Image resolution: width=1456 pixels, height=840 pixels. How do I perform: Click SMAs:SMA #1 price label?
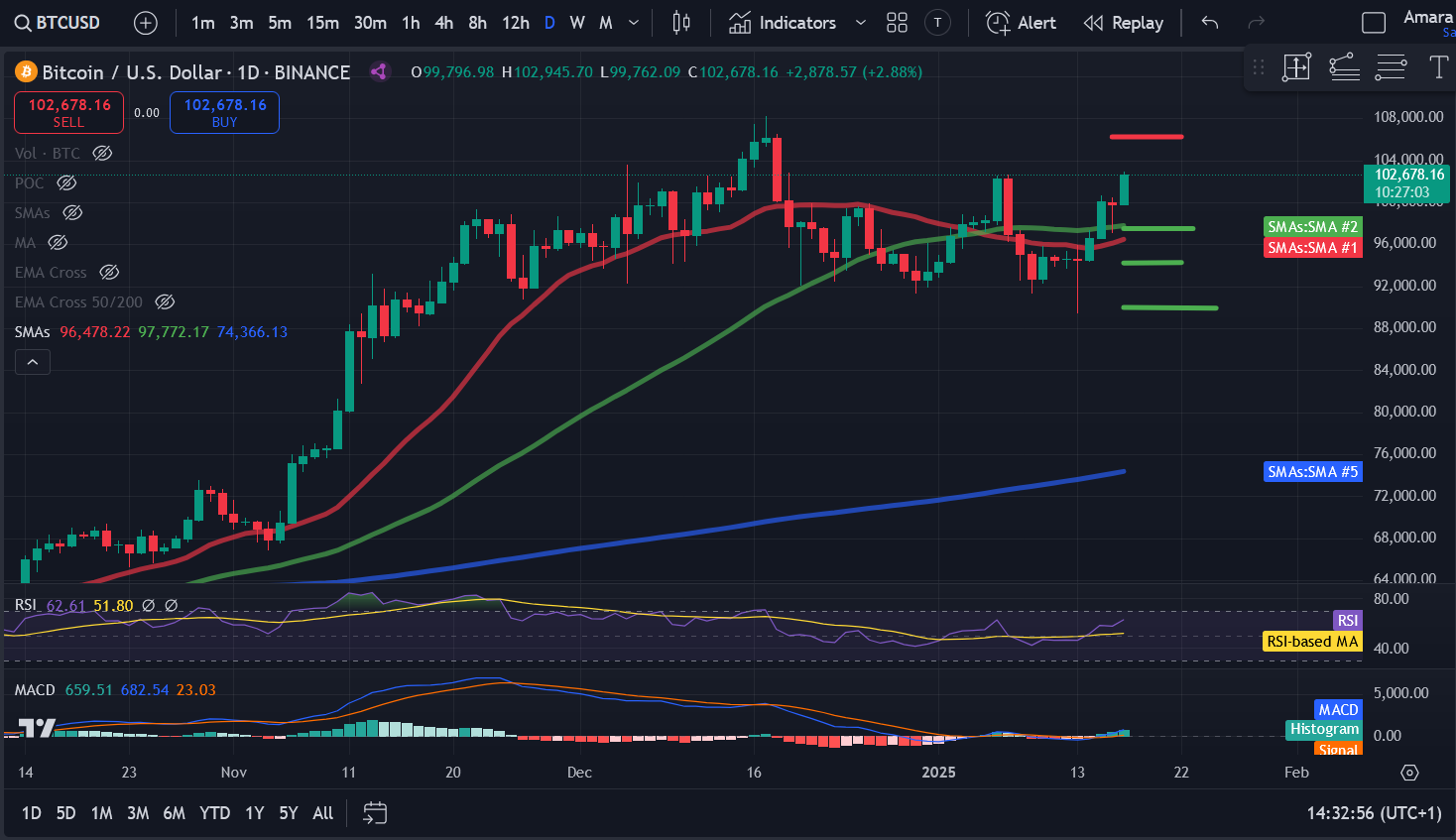pos(1312,248)
